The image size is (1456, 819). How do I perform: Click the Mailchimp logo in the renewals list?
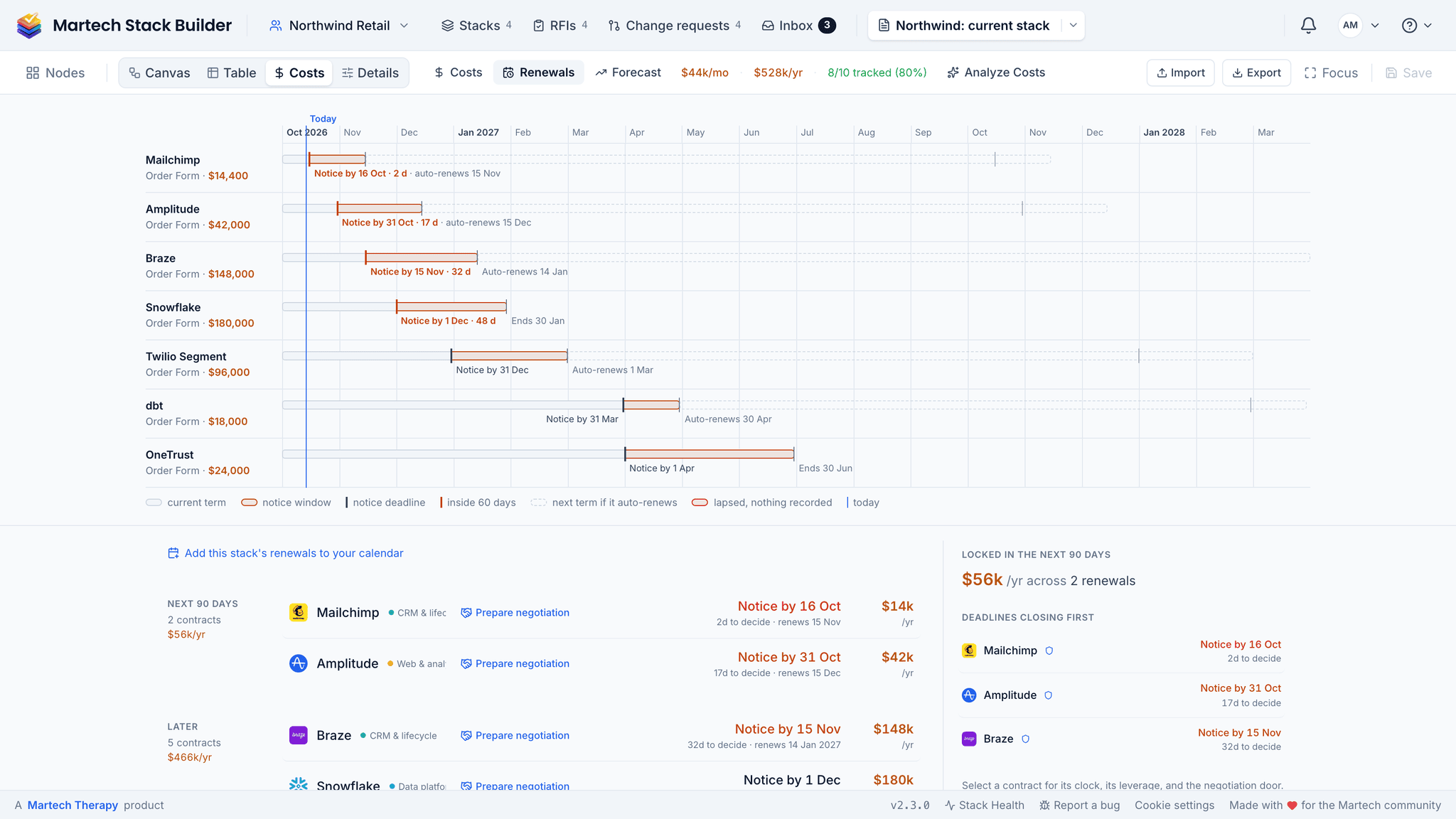[299, 613]
